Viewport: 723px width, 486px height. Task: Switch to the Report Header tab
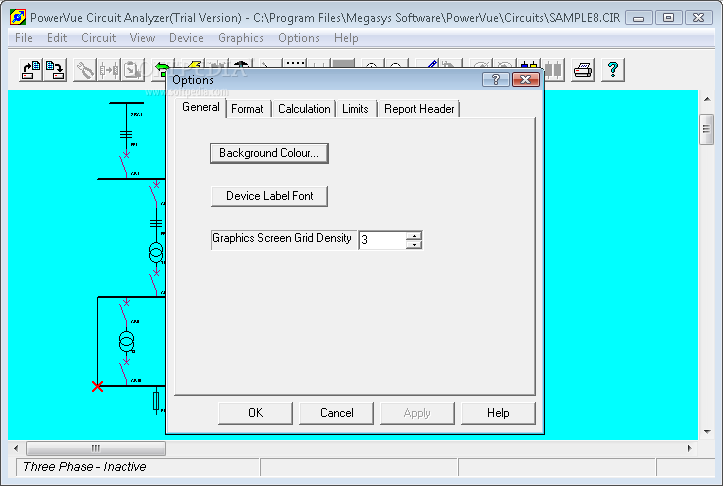[419, 109]
